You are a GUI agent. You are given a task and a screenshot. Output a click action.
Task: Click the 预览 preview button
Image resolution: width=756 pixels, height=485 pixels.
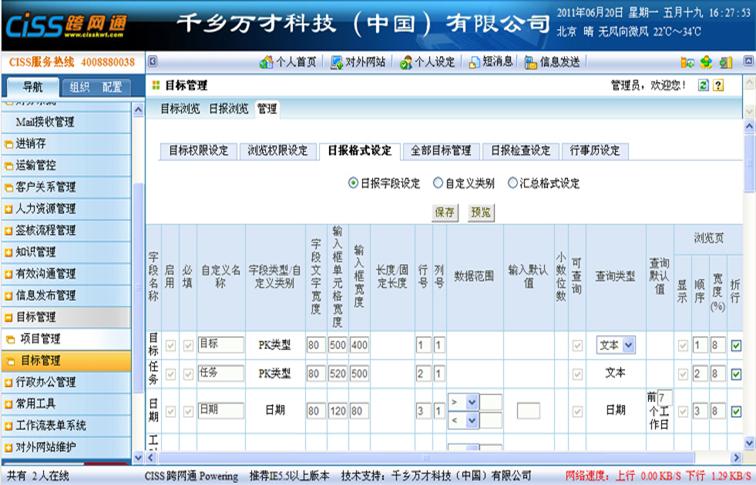(x=481, y=212)
